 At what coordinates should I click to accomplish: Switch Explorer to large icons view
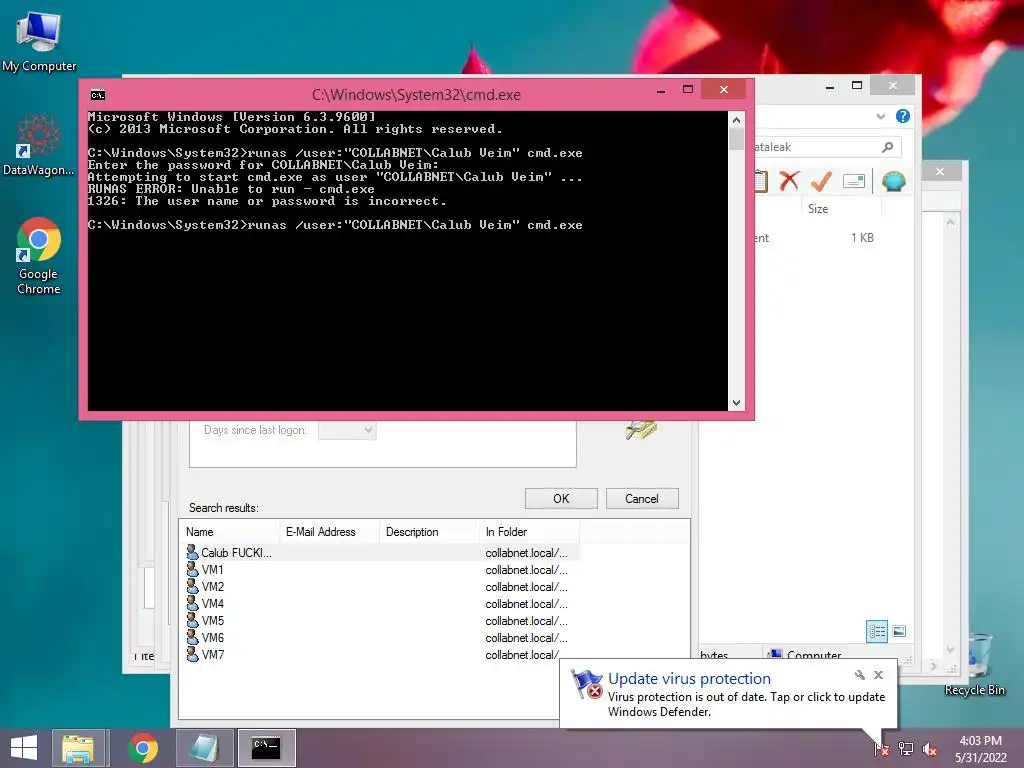(x=899, y=631)
